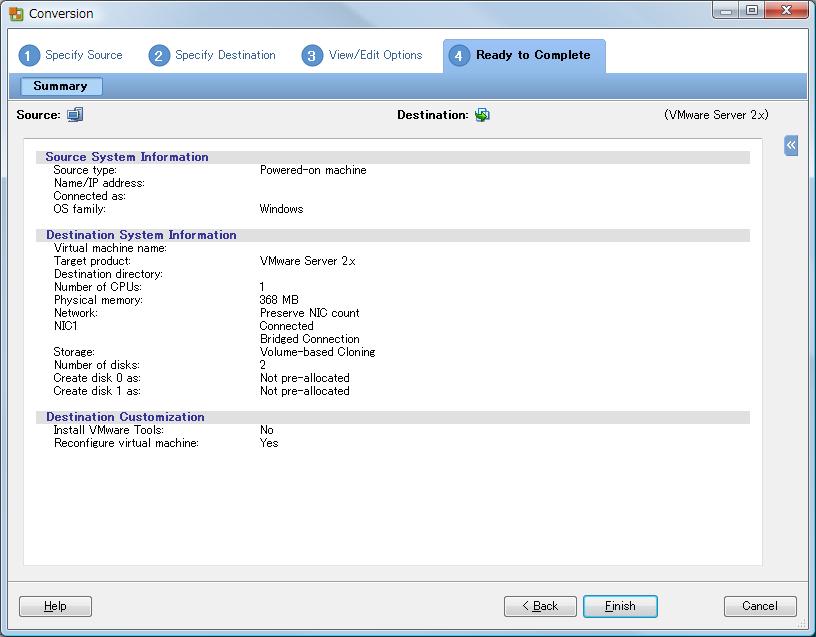Click 'Not pre-allocated' for disk 0
Viewport: 816px width, 637px height.
304,378
